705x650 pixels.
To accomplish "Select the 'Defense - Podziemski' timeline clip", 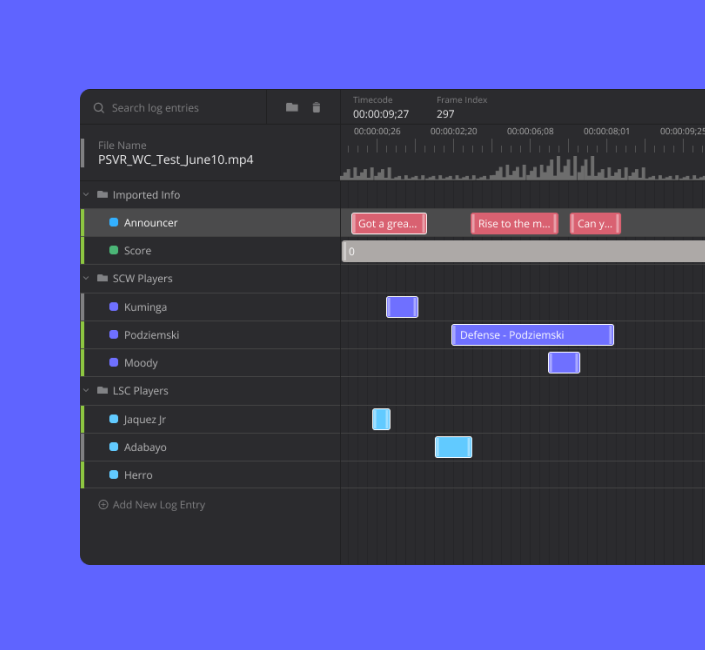I will pos(532,335).
